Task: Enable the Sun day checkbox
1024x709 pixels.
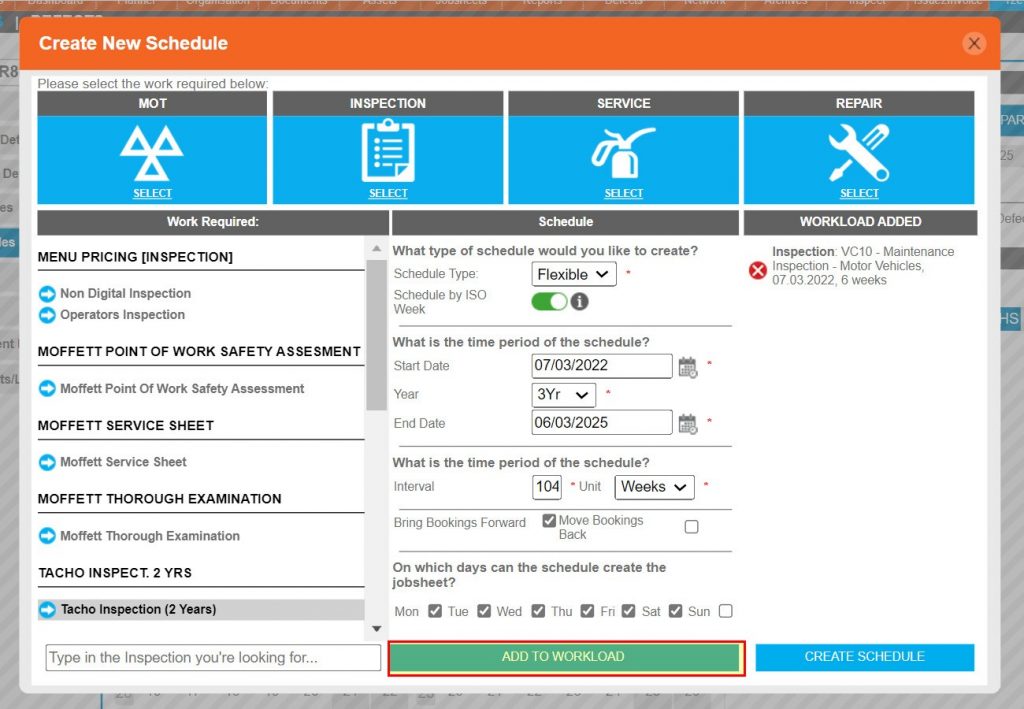Action: coord(726,611)
